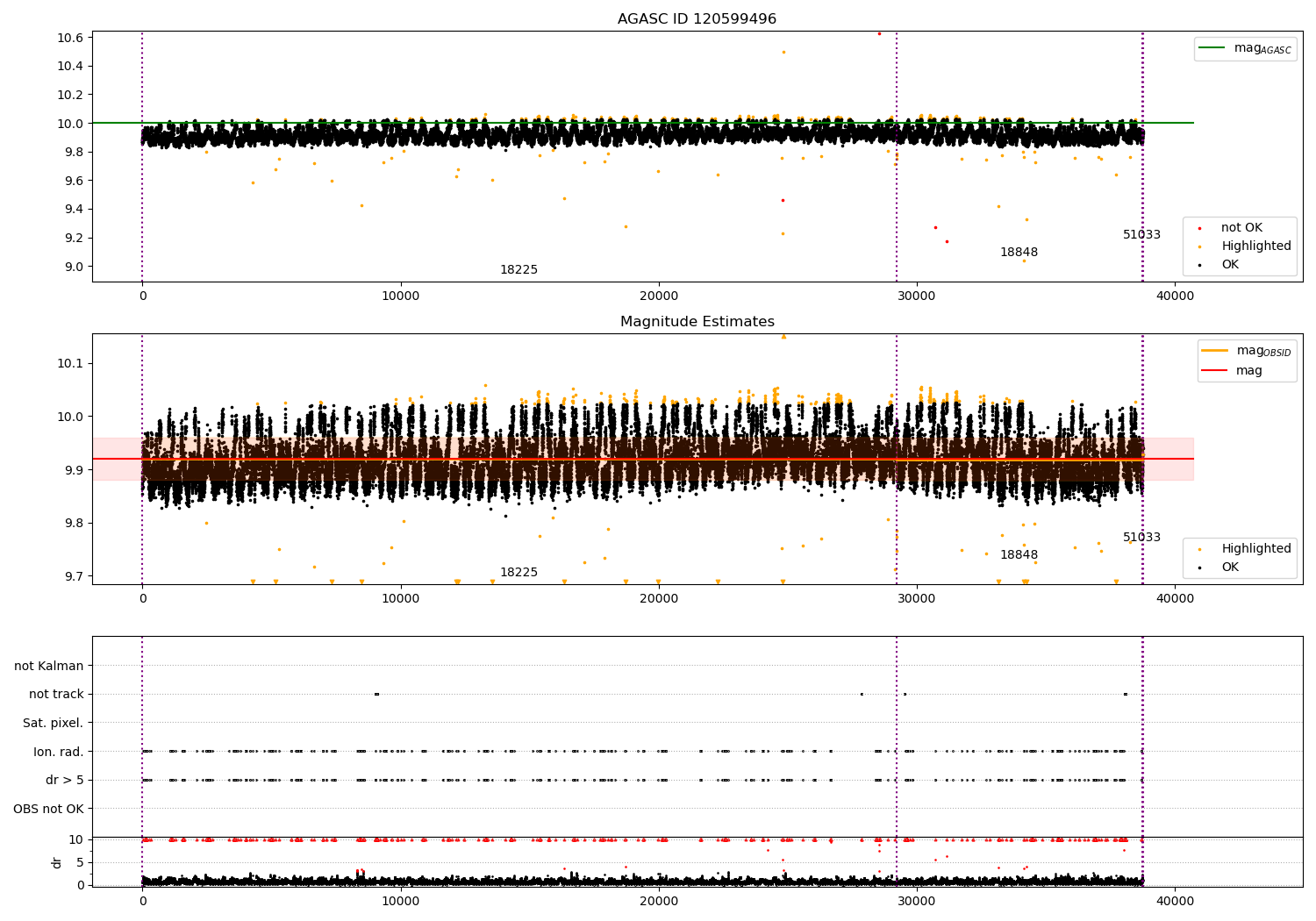Click the 9.2 y-axis tick label

point(74,239)
